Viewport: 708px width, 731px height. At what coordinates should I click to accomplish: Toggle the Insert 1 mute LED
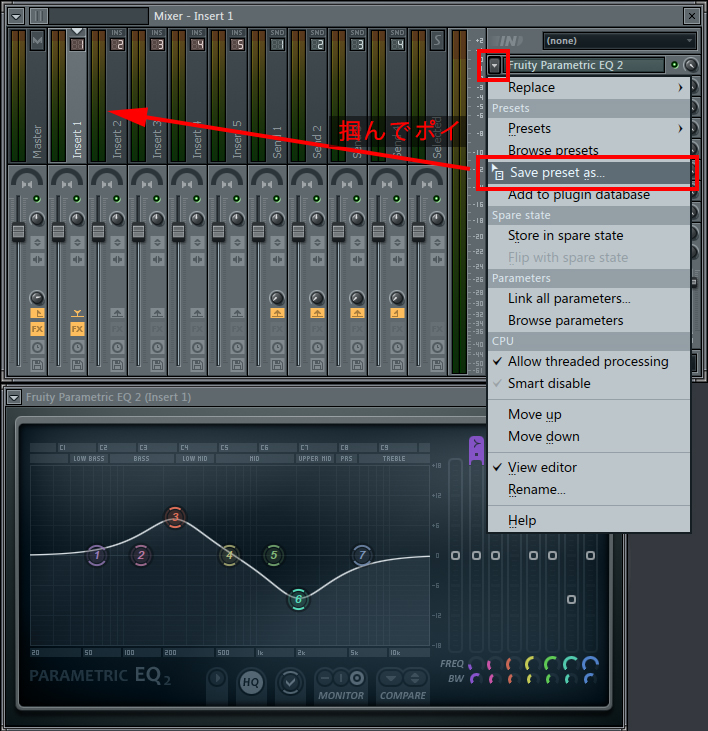(77, 199)
